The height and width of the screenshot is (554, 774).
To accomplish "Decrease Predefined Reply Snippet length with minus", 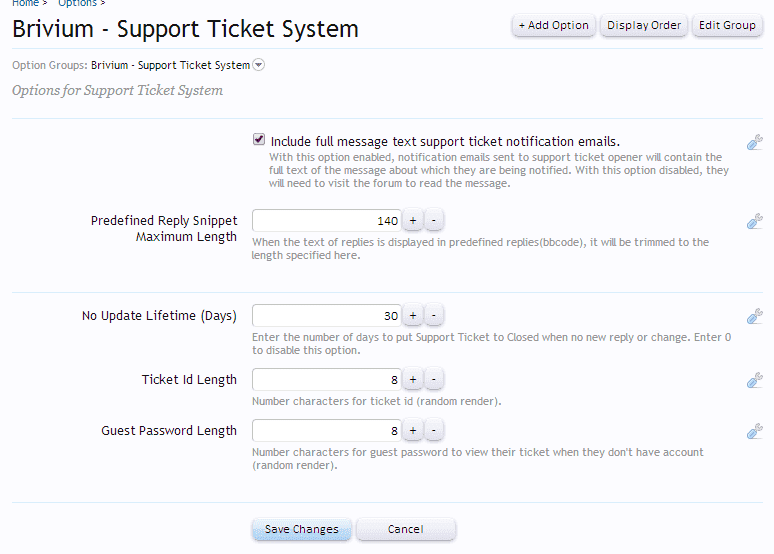I will coord(434,220).
